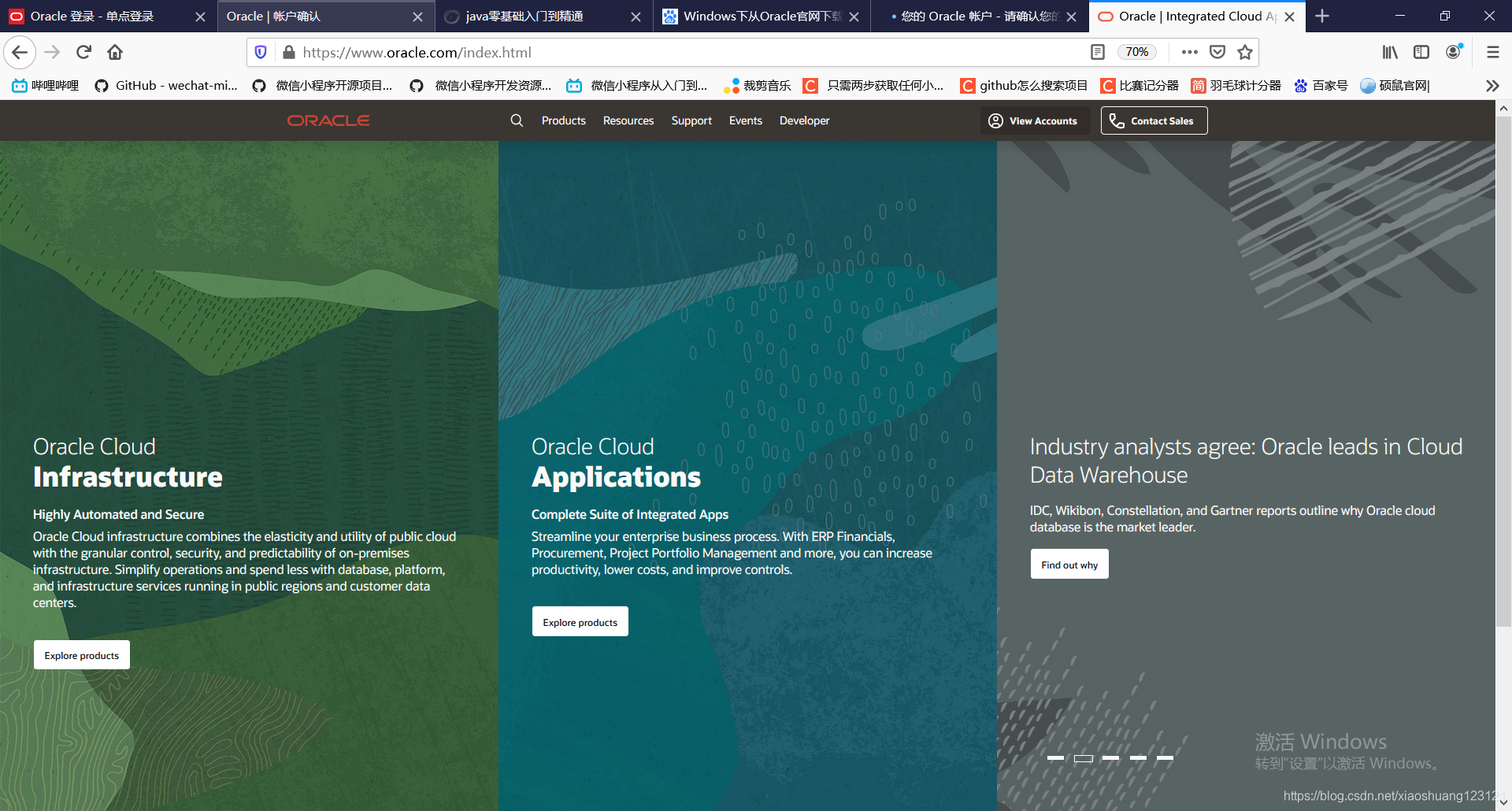Viewport: 1512px width, 811px height.
Task: Click the Oracle site search magnifier
Action: 517,120
